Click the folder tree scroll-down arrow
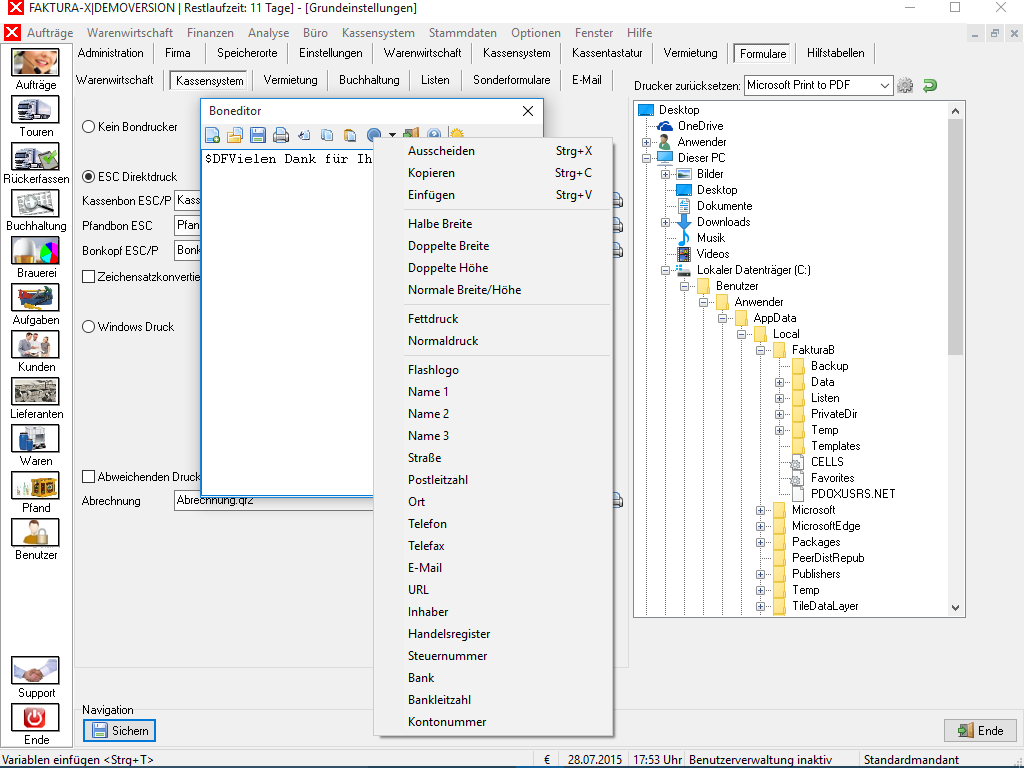1024x768 pixels. click(x=955, y=607)
